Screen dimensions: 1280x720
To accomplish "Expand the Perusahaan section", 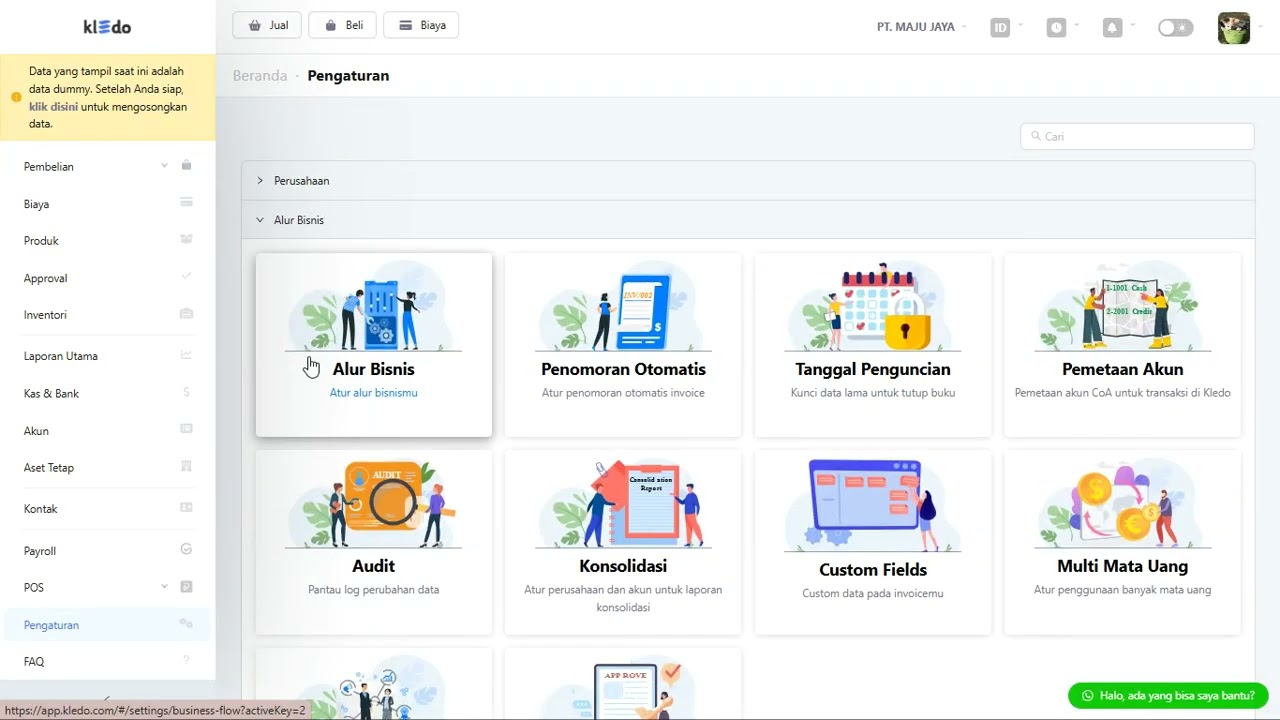I will 748,181.
